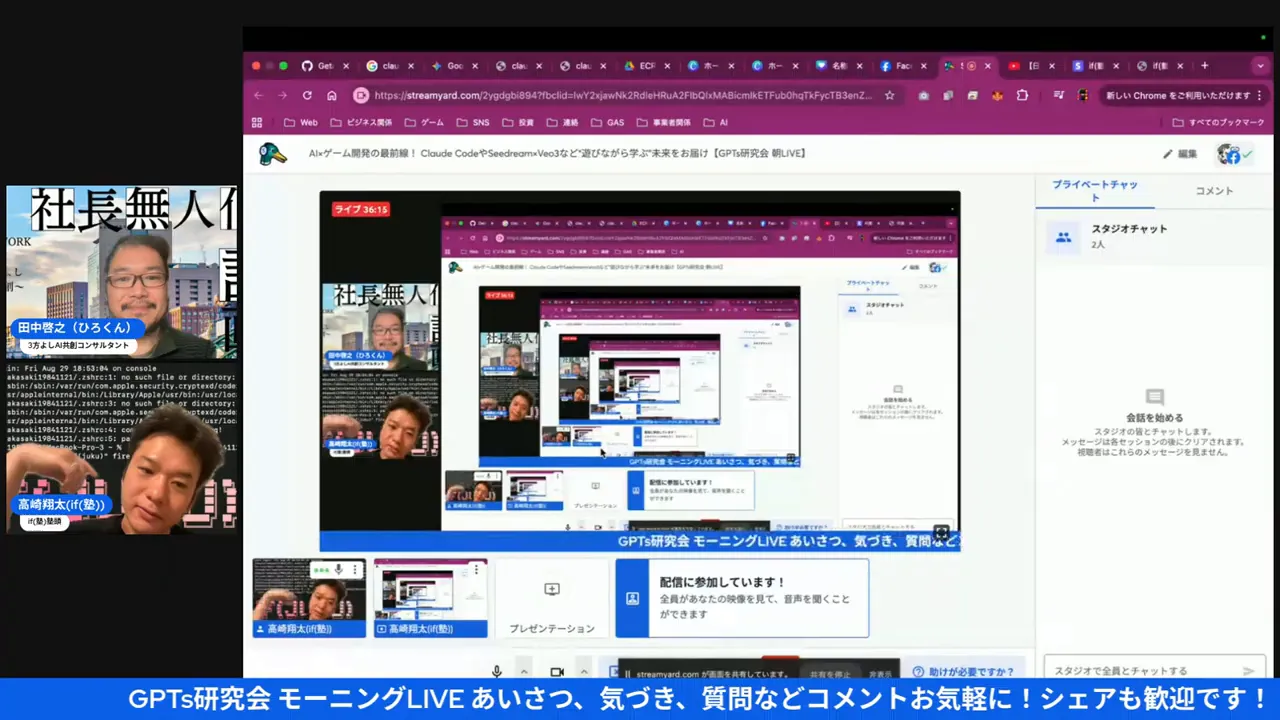Open the Chrome extensions puzzle icon
Screen dimensions: 1280x720
point(1022,95)
